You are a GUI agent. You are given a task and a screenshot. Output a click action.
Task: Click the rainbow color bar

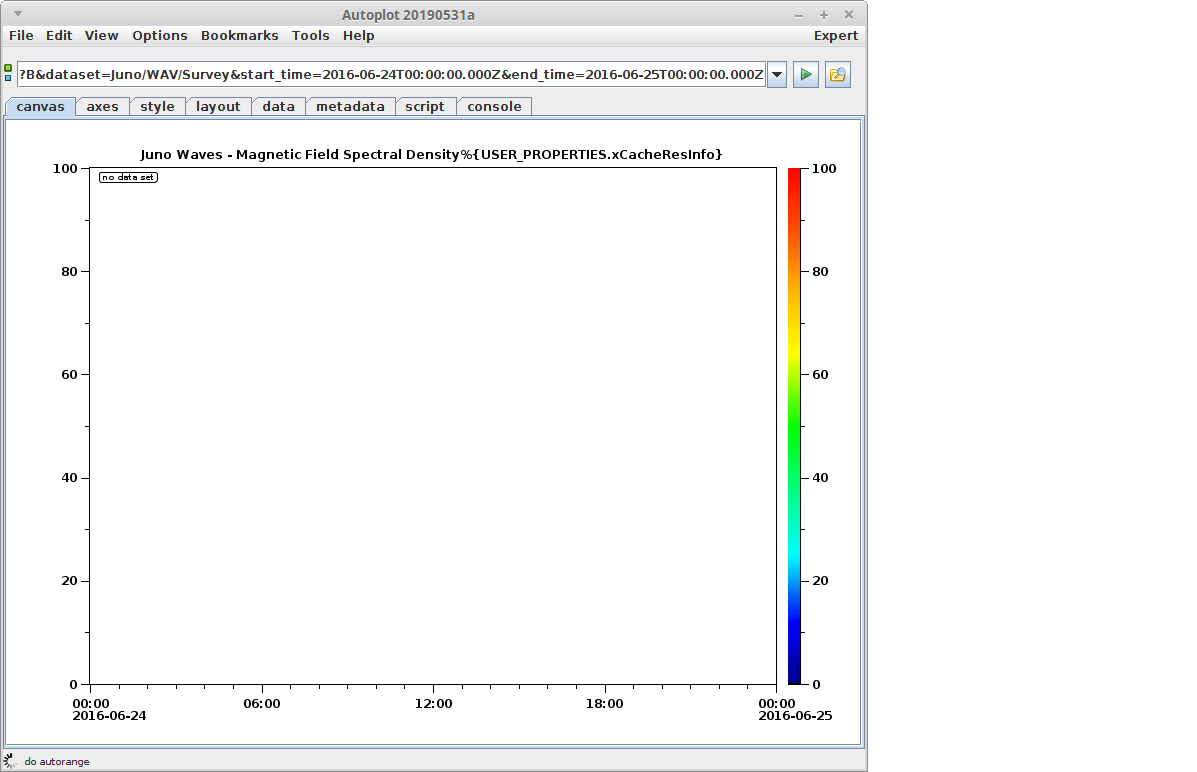[x=795, y=426]
